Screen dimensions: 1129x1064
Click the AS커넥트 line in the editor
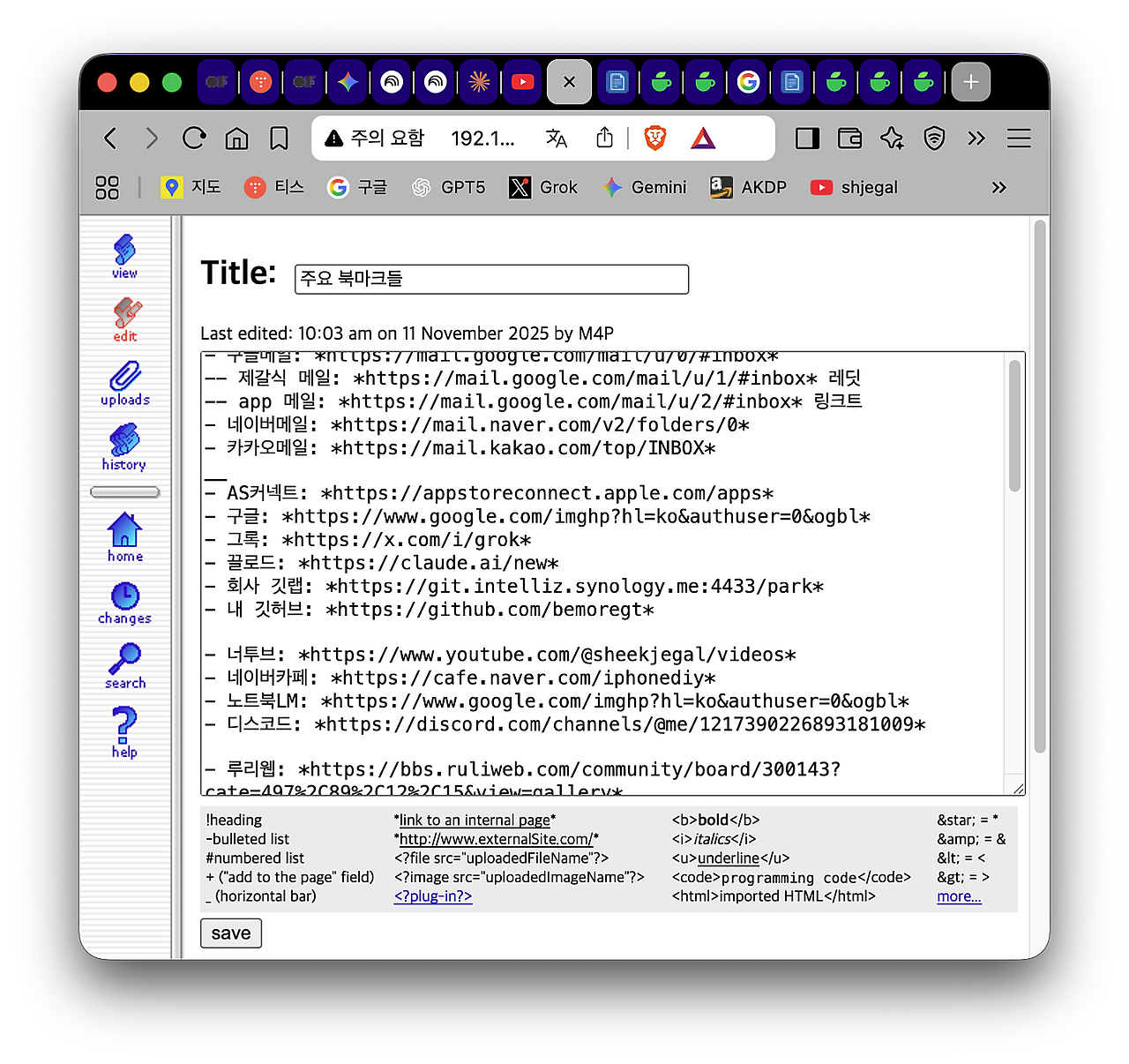490,493
